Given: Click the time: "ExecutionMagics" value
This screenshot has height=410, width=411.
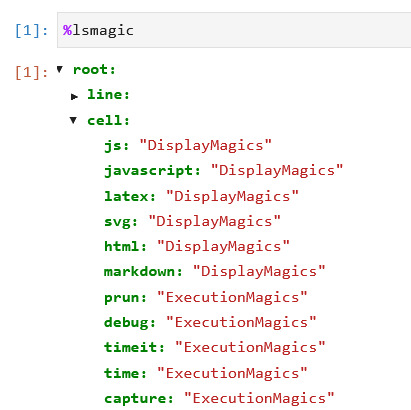Looking at the screenshot, I should pyautogui.click(x=232, y=373).
